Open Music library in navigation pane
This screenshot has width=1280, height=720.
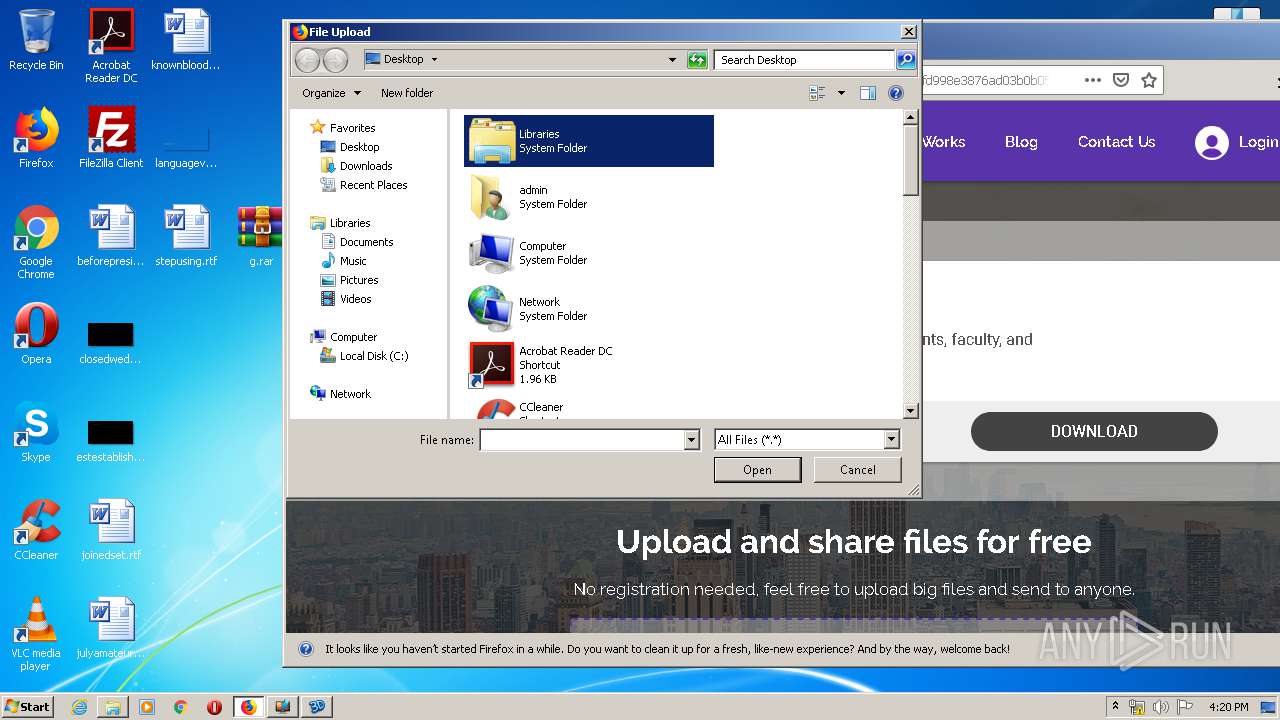pos(344,261)
